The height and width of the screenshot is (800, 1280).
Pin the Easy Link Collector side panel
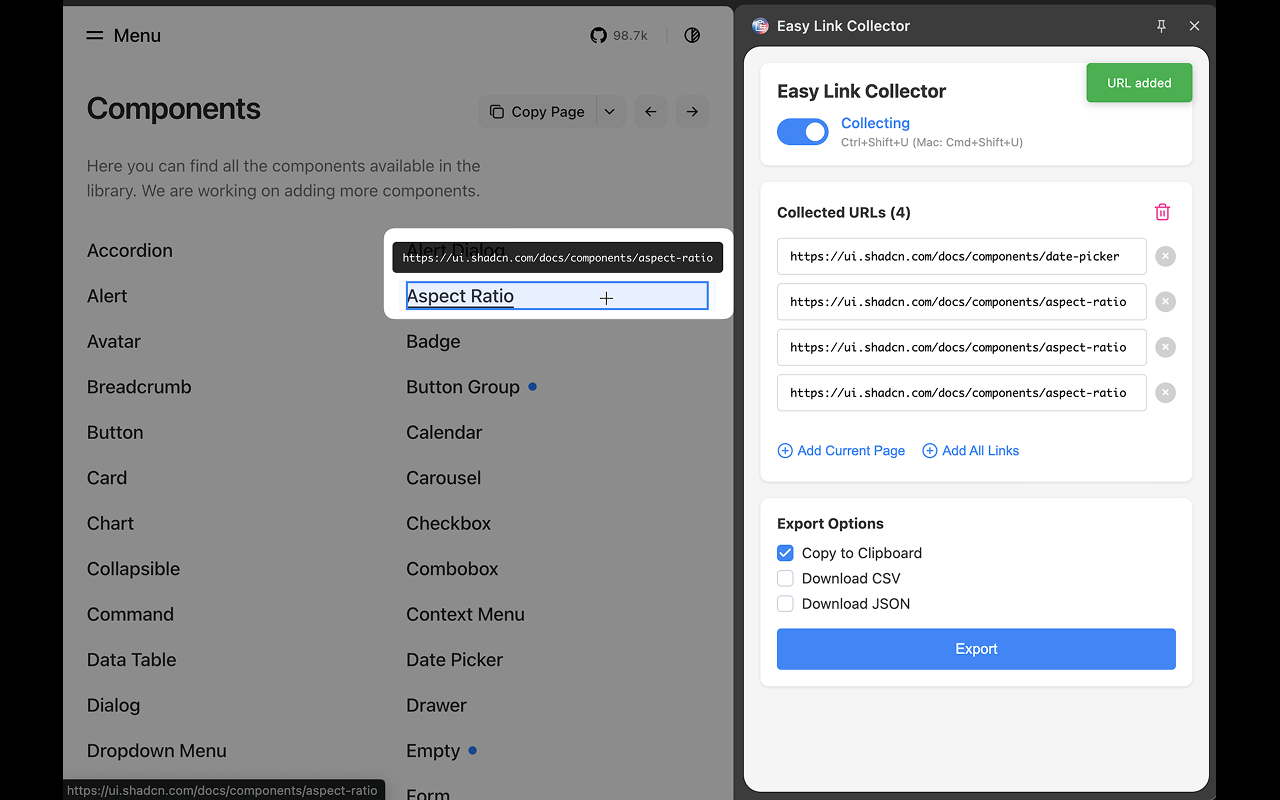click(1161, 26)
